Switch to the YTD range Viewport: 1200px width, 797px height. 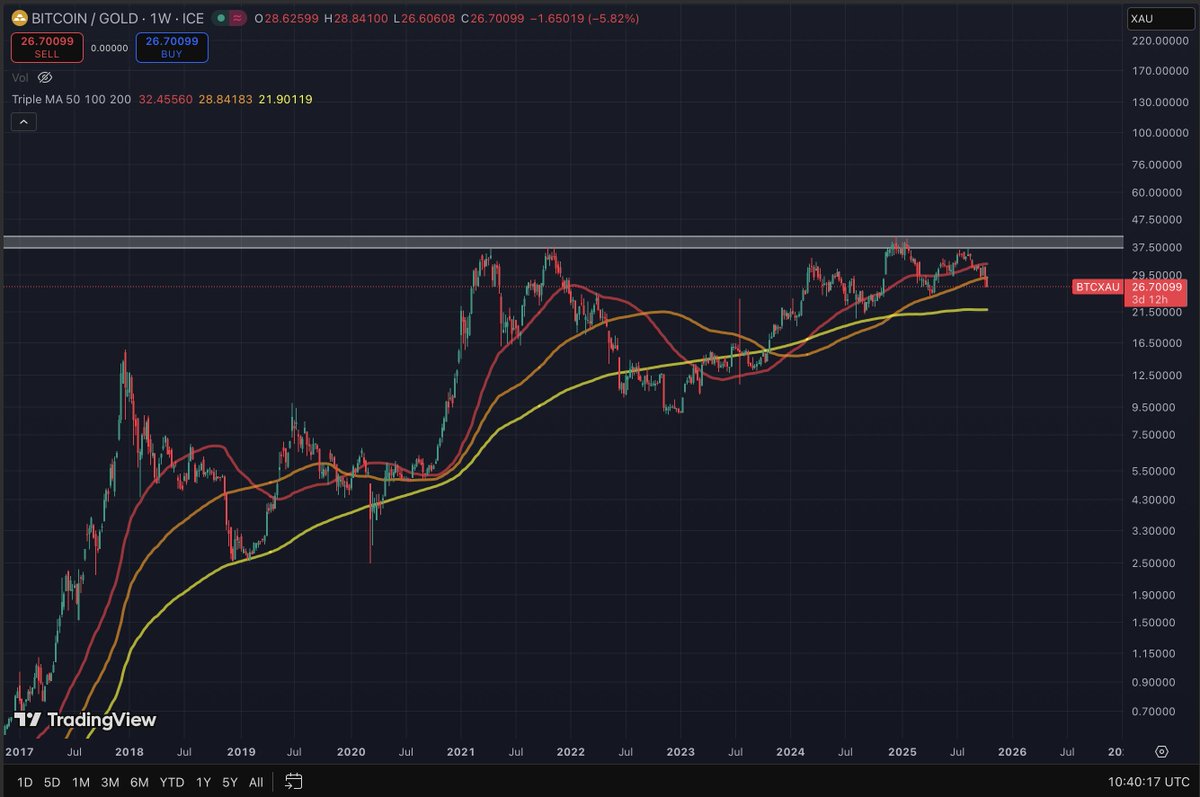pyautogui.click(x=171, y=783)
